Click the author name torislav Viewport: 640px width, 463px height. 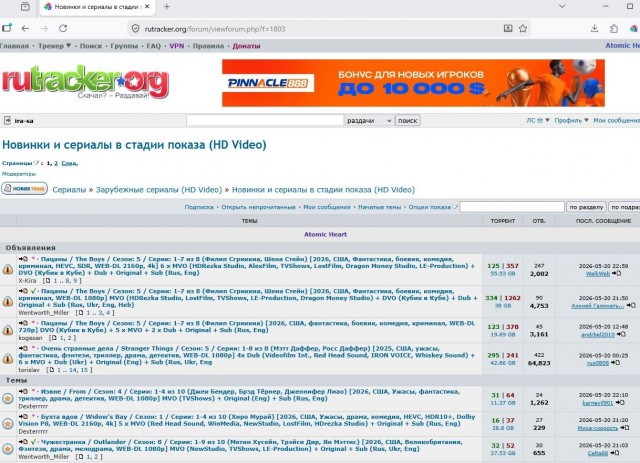point(29,370)
